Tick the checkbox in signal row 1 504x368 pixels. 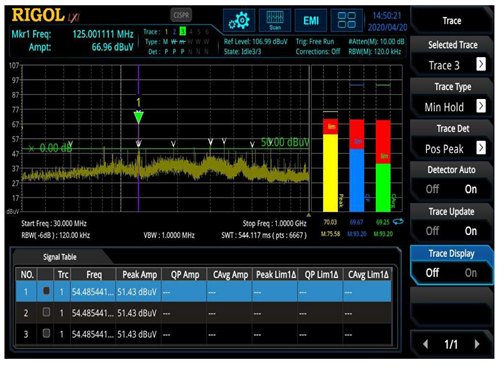coord(46,291)
